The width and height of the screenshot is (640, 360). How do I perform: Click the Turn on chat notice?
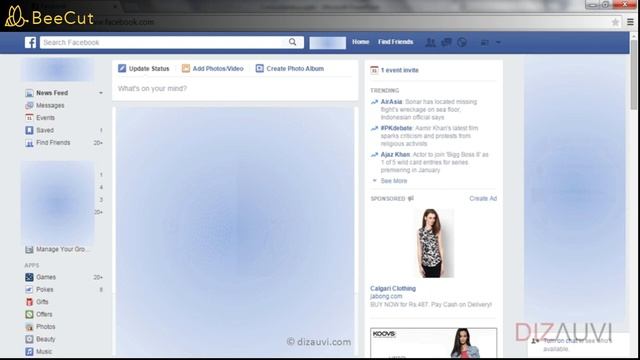[578, 345]
